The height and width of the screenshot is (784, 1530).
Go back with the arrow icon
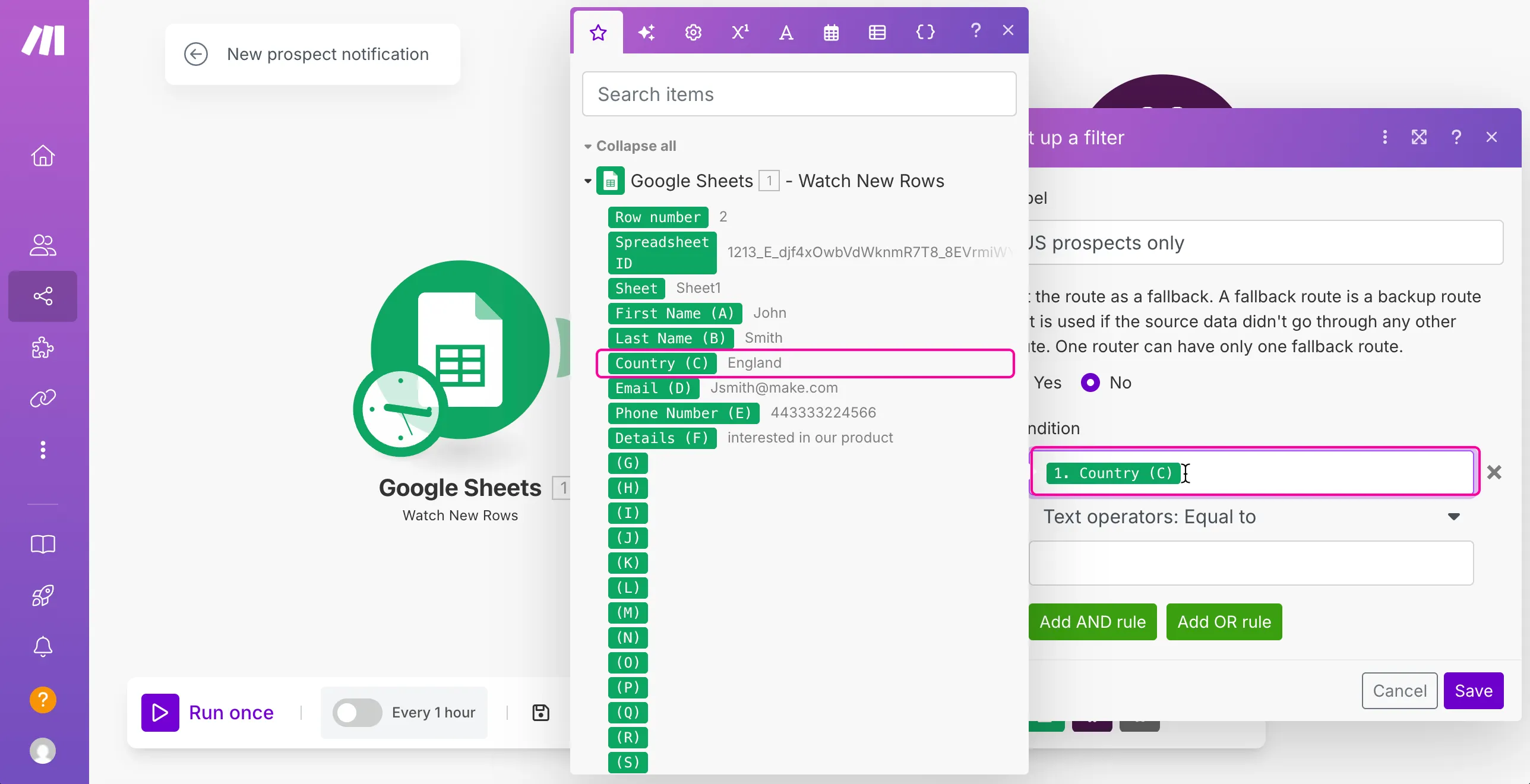196,54
